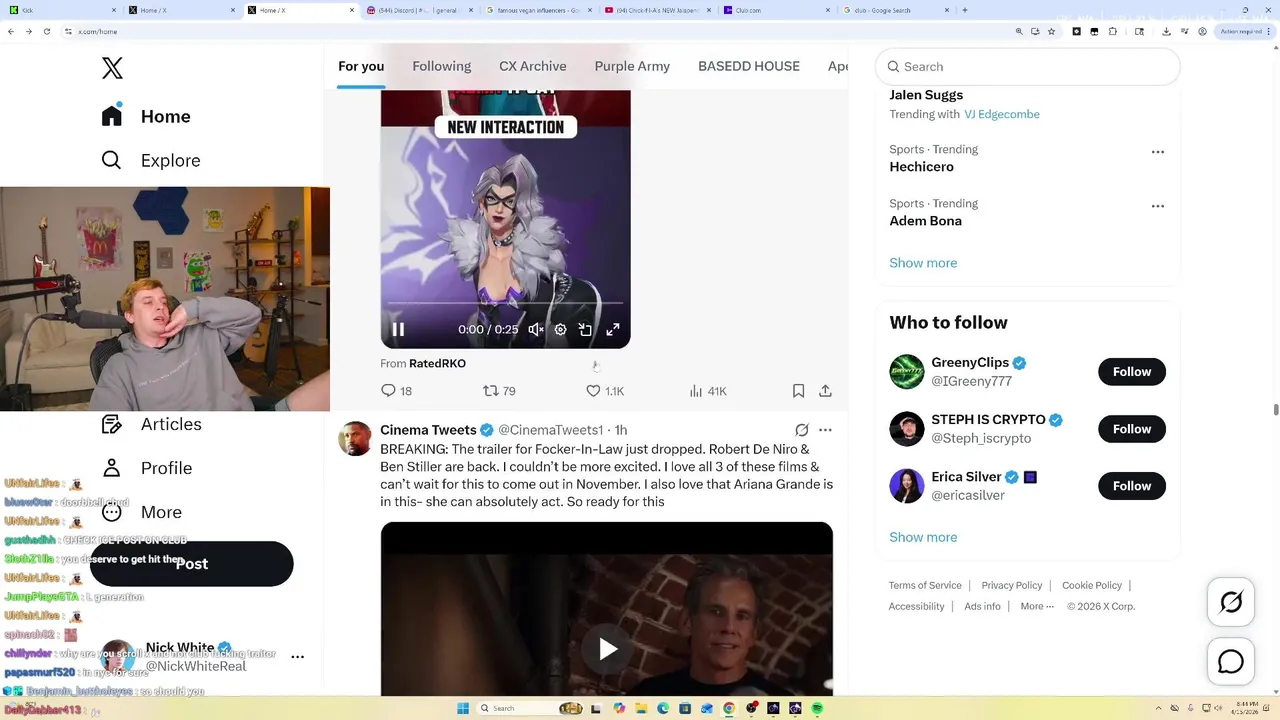
Task: Open the Accessibility footer link
Action: pyautogui.click(x=917, y=606)
